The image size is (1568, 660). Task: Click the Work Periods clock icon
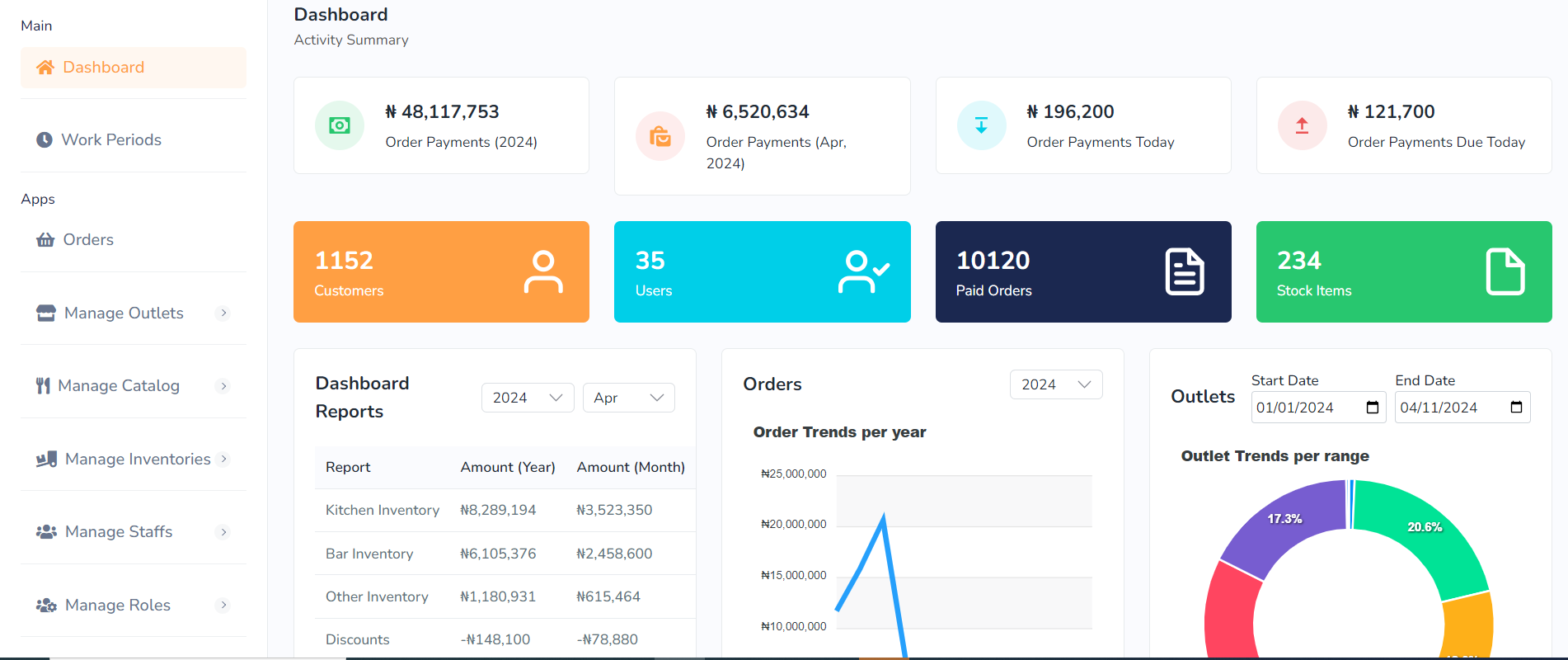[x=45, y=140]
